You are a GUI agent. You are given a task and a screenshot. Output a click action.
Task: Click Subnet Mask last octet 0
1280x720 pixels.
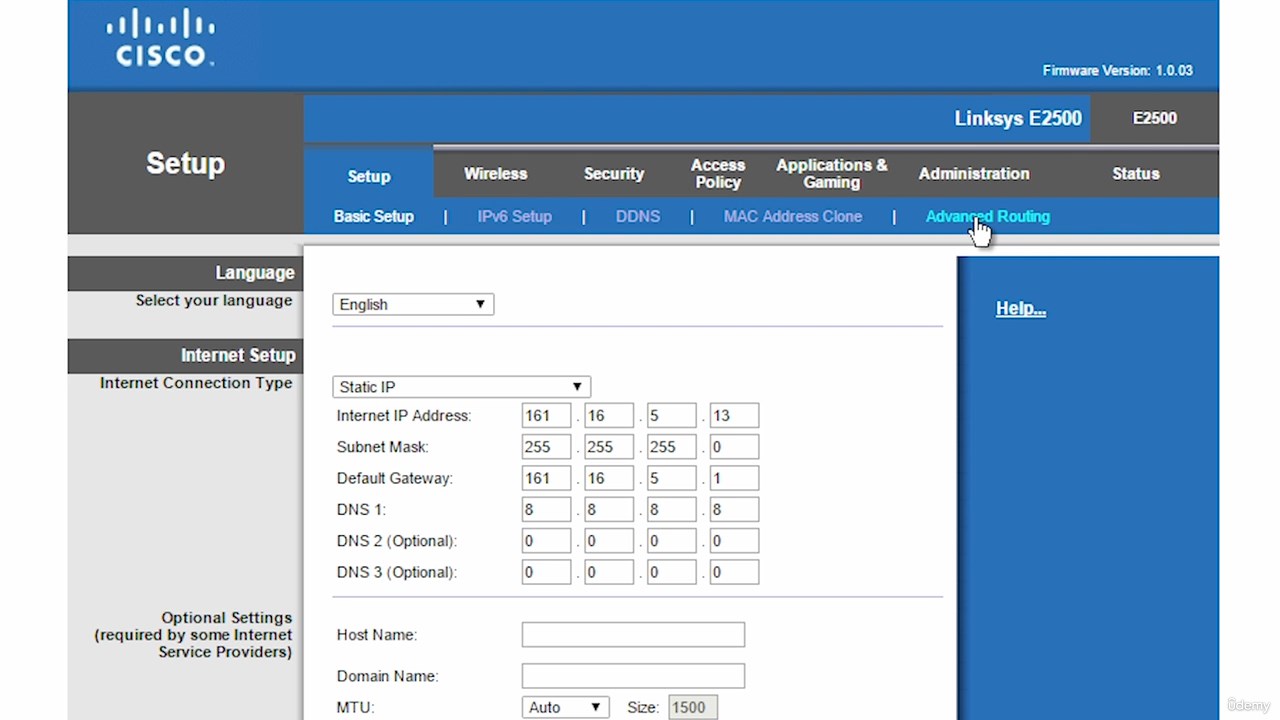click(734, 447)
